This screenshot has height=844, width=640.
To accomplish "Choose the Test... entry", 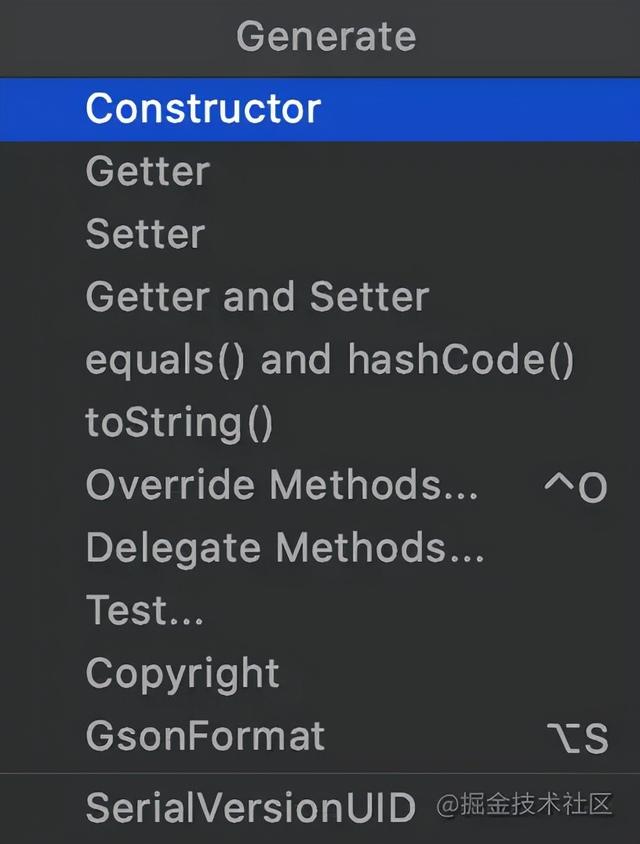I will 145,610.
